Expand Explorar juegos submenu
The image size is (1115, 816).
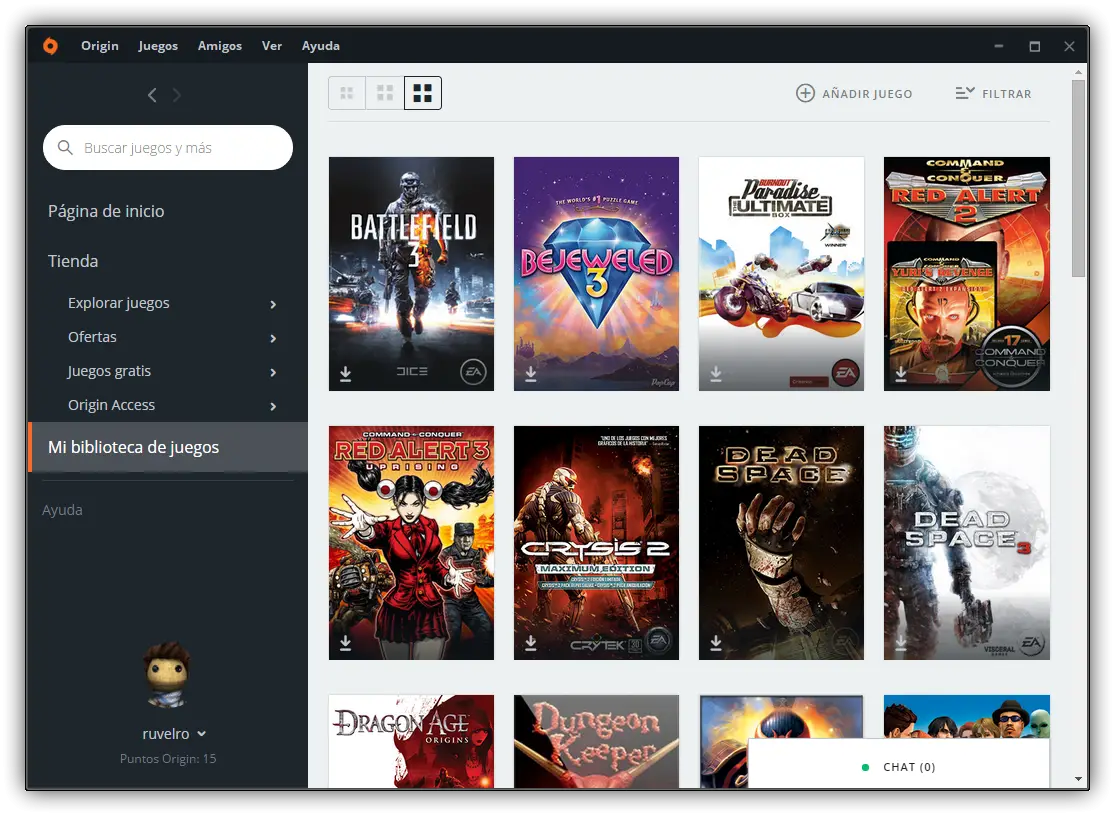pyautogui.click(x=273, y=304)
